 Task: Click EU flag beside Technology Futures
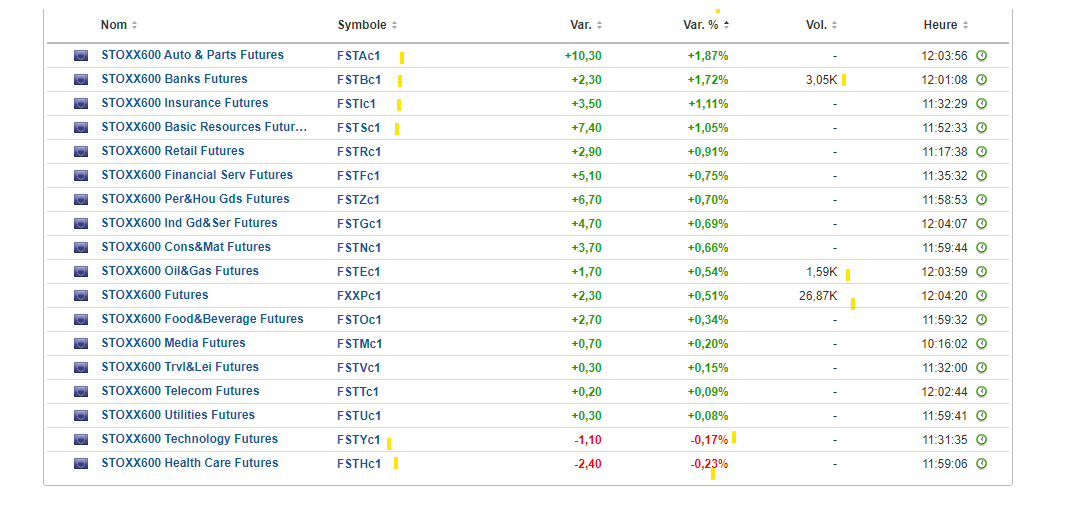81,440
